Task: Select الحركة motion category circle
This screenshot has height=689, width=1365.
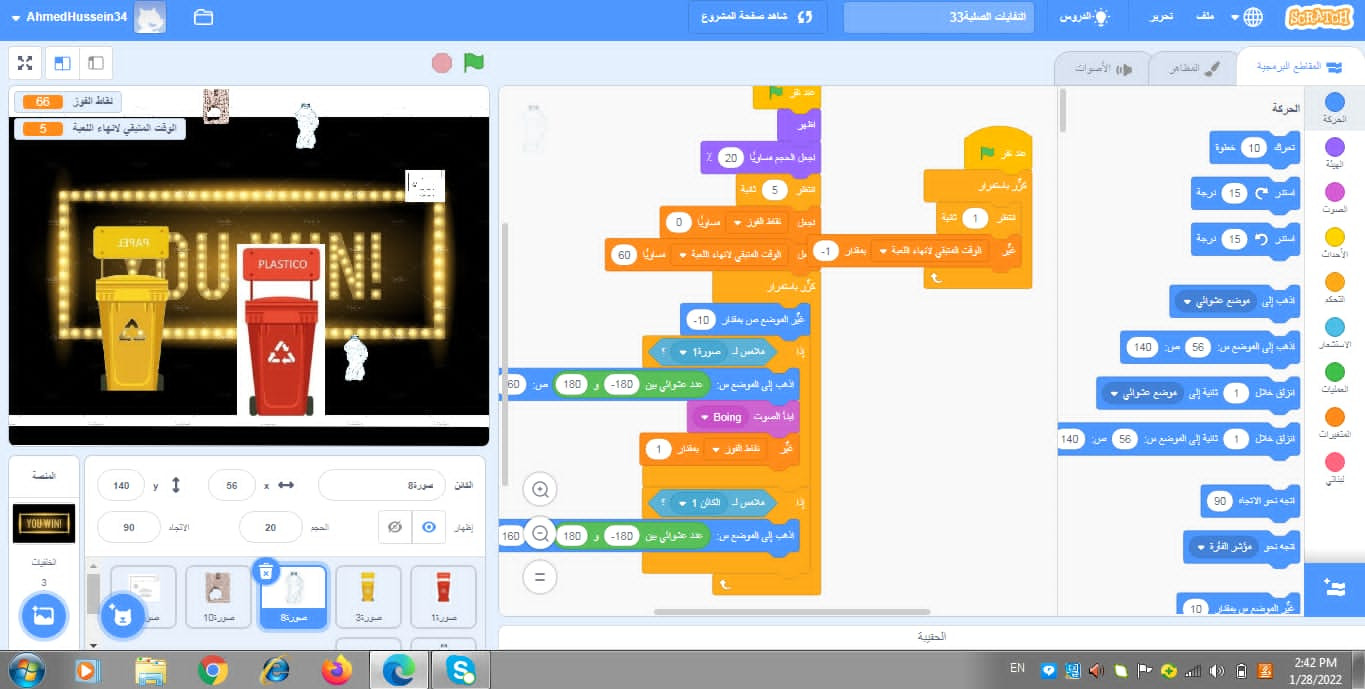Action: click(x=1334, y=102)
